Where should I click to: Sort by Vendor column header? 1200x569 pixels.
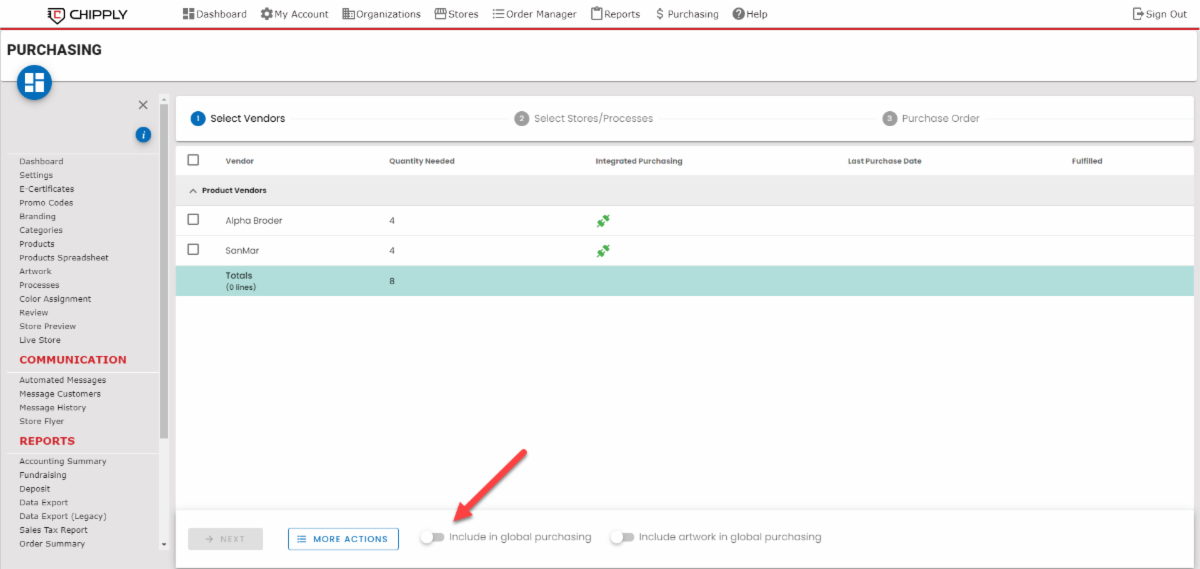(240, 161)
